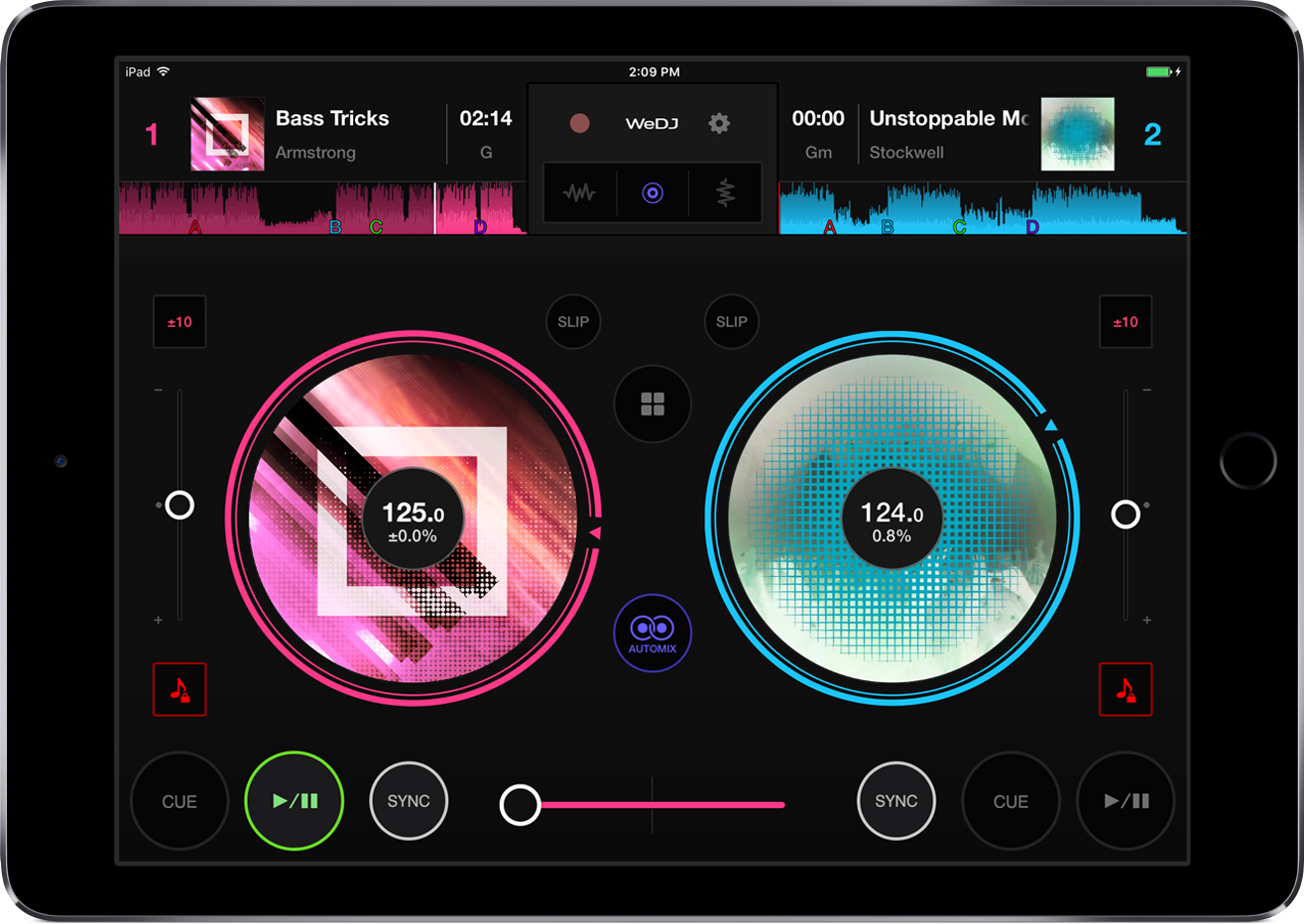Toggle the left deck key lock icon
The height and width of the screenshot is (924, 1304).
tap(179, 689)
